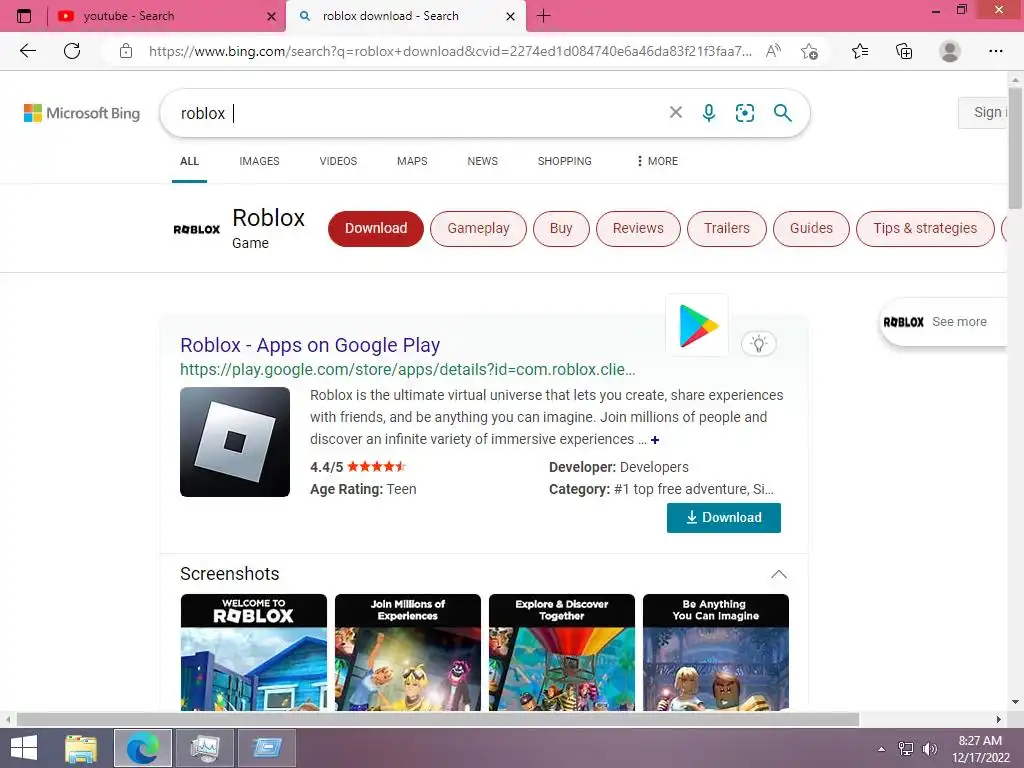Screen dimensions: 1024x768
Task: Open File Explorer from taskbar
Action: pyautogui.click(x=80, y=748)
